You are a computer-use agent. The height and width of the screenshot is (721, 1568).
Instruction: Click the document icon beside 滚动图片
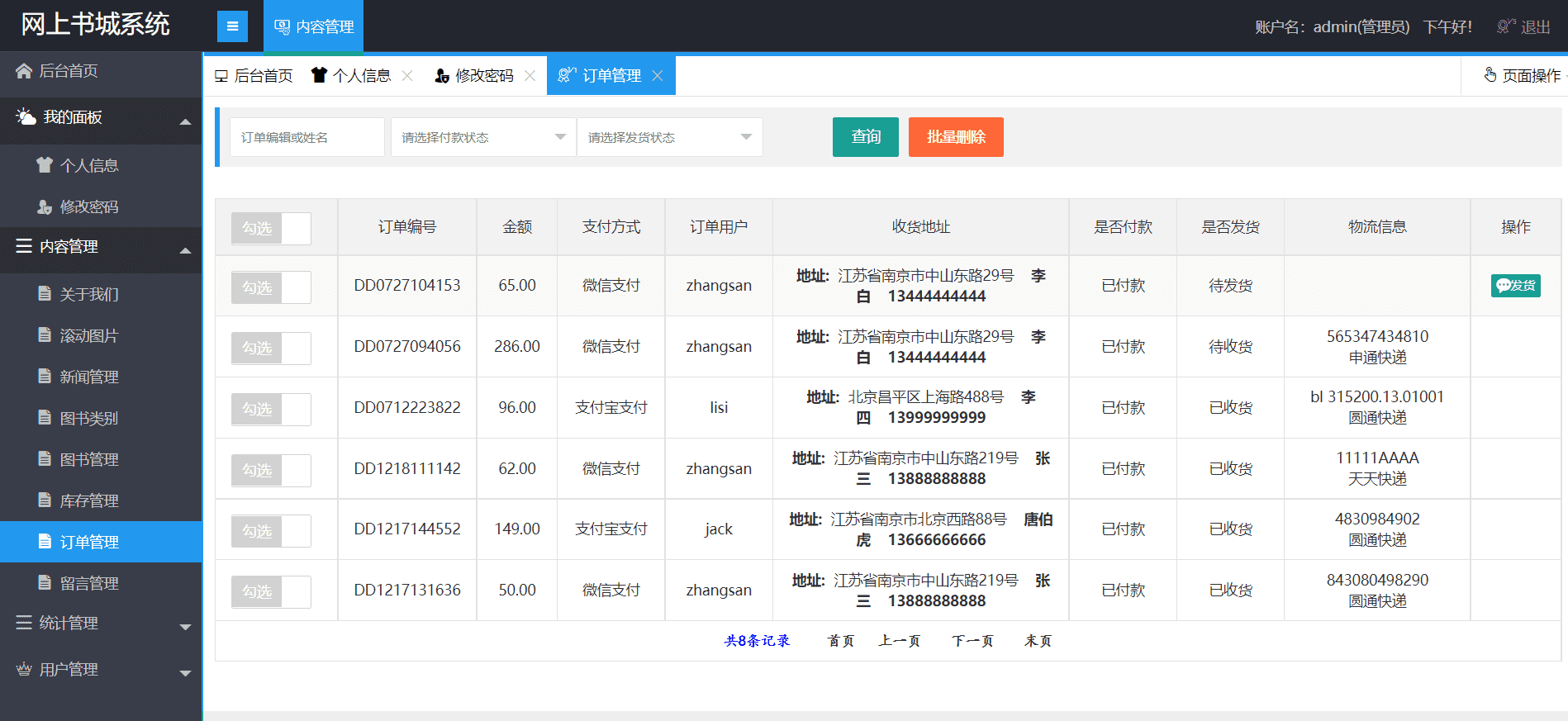pos(45,335)
